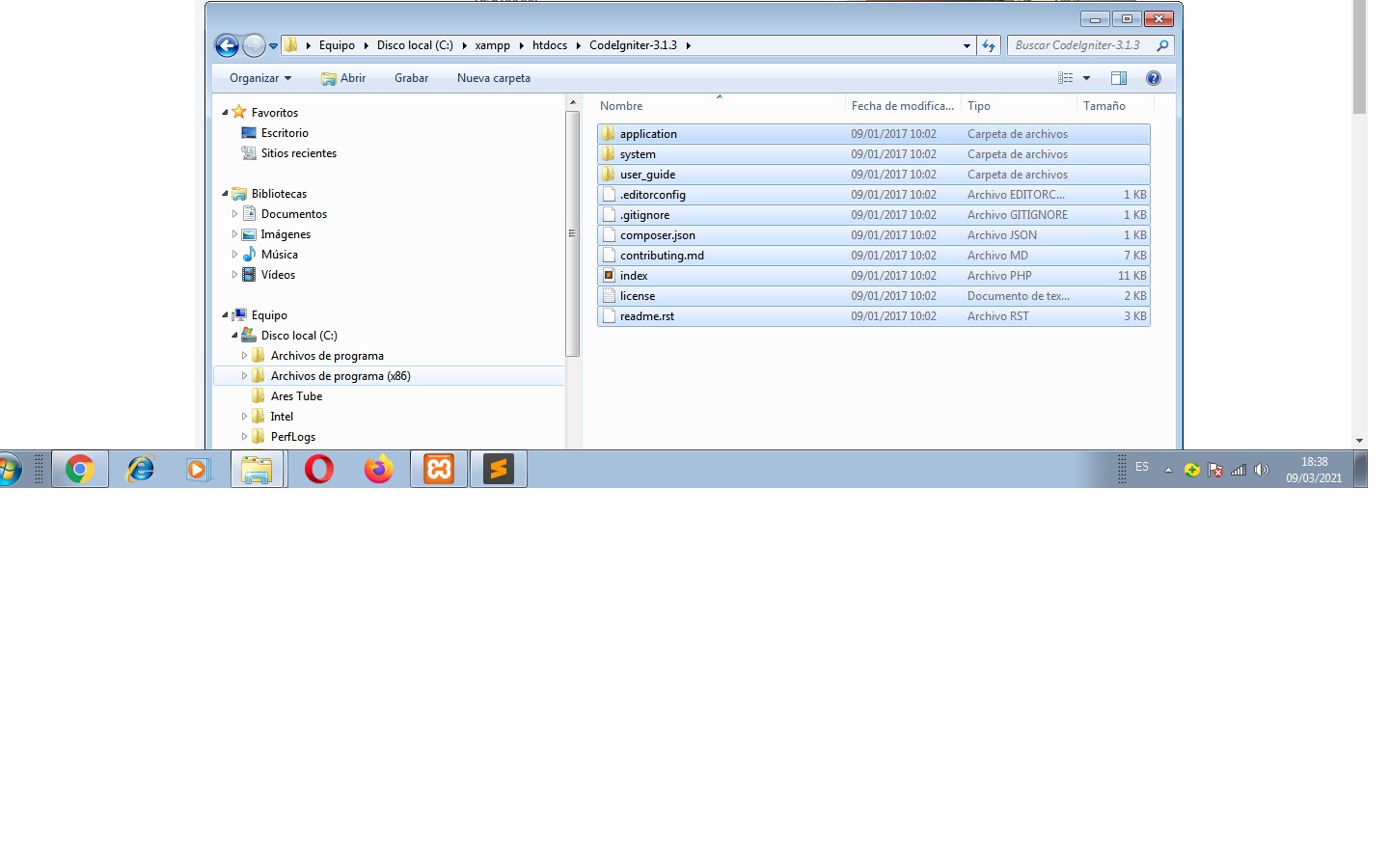
Task: Select the index PHP file icon
Action: [609, 276]
